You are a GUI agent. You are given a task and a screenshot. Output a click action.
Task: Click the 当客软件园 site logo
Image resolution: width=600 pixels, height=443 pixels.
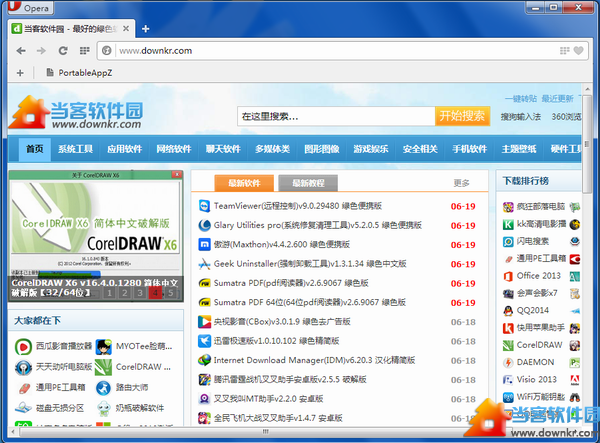click(76, 112)
